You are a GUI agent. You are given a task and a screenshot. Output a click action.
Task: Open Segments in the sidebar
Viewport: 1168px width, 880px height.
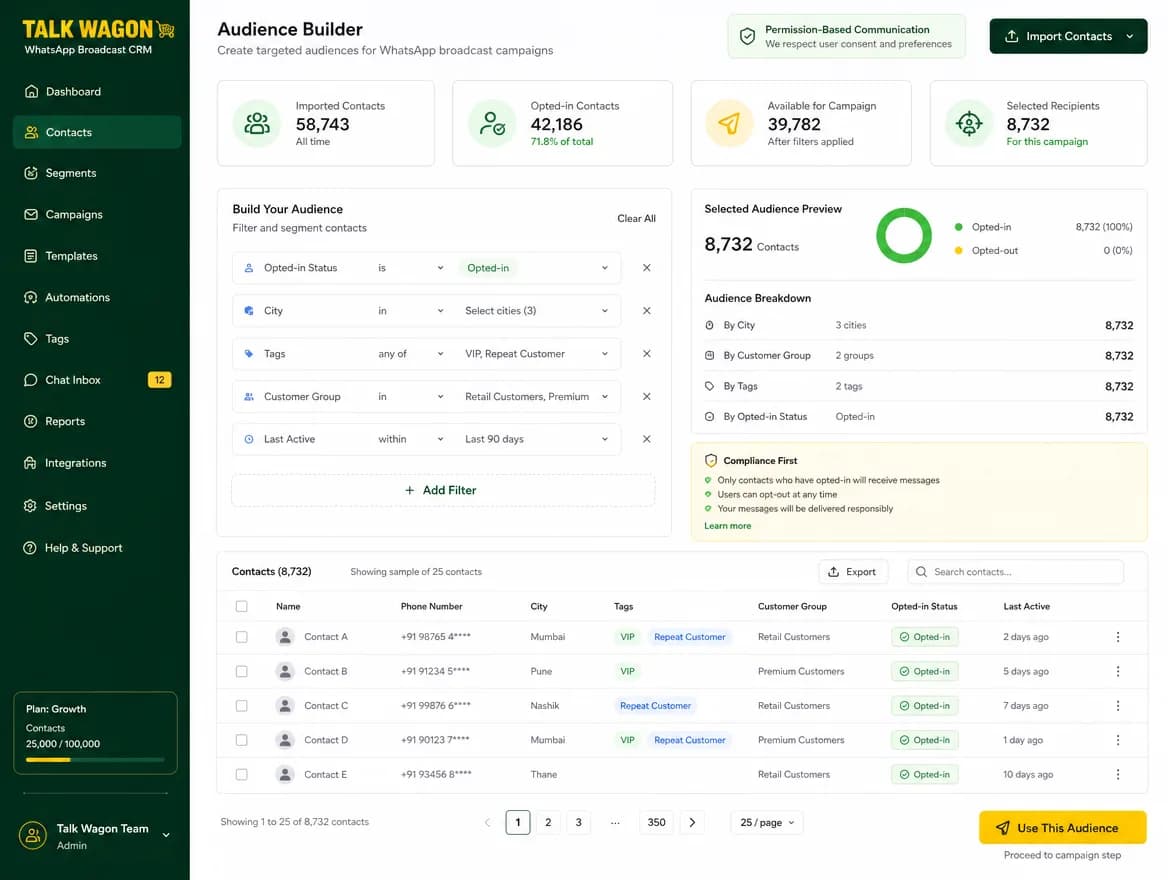click(x=97, y=173)
